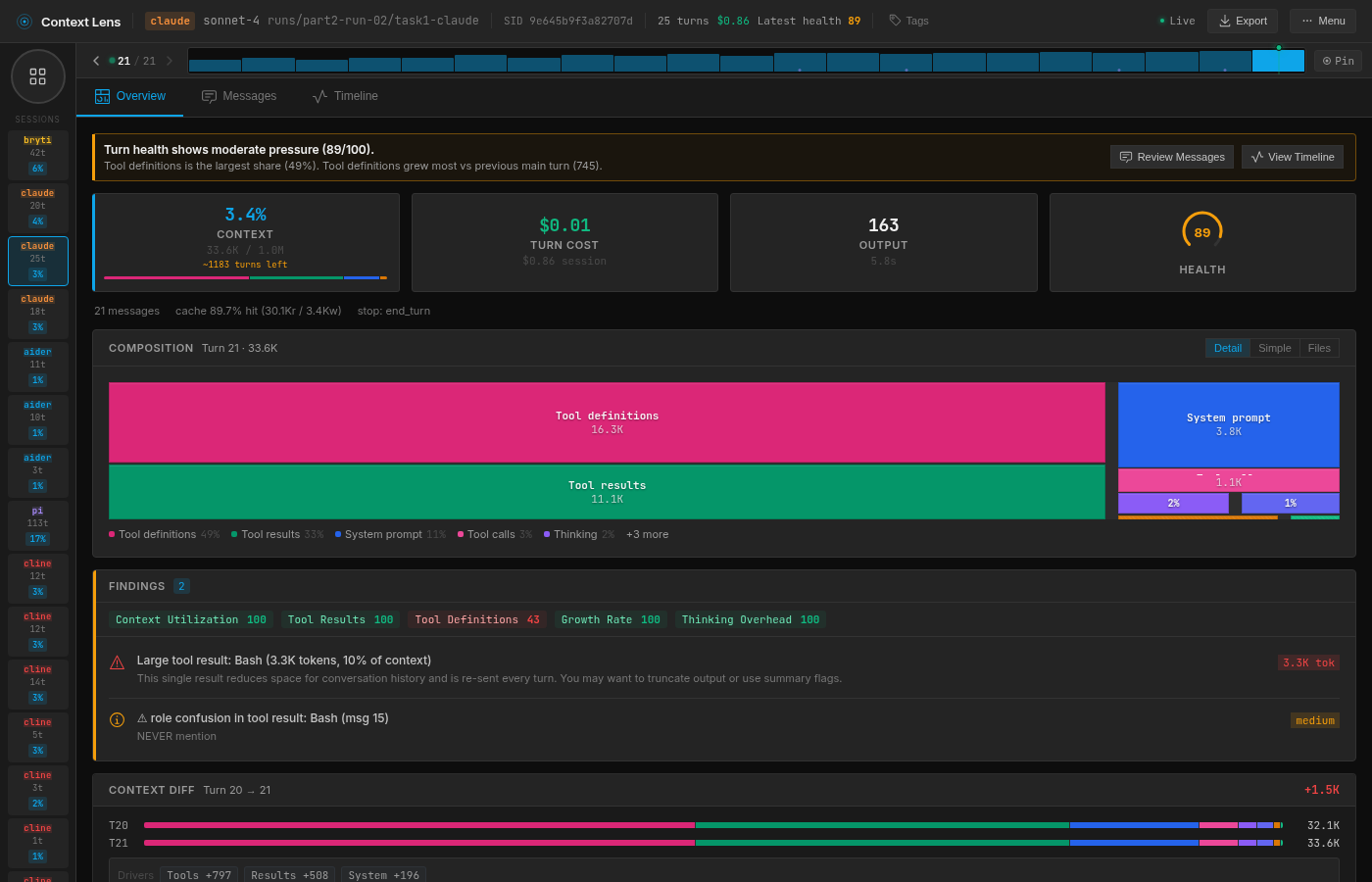The image size is (1372, 882).
Task: Switch to the Messages tab
Action: [x=239, y=96]
